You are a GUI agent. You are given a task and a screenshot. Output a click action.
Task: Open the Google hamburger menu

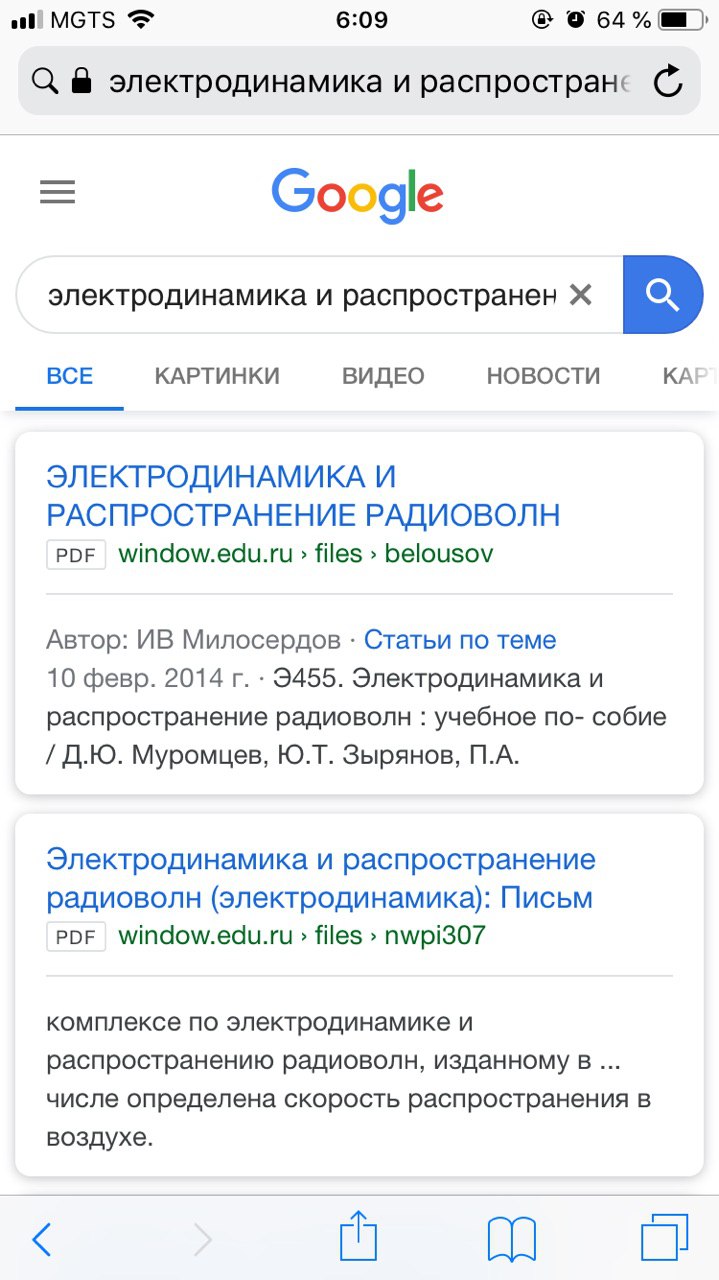click(x=57, y=192)
